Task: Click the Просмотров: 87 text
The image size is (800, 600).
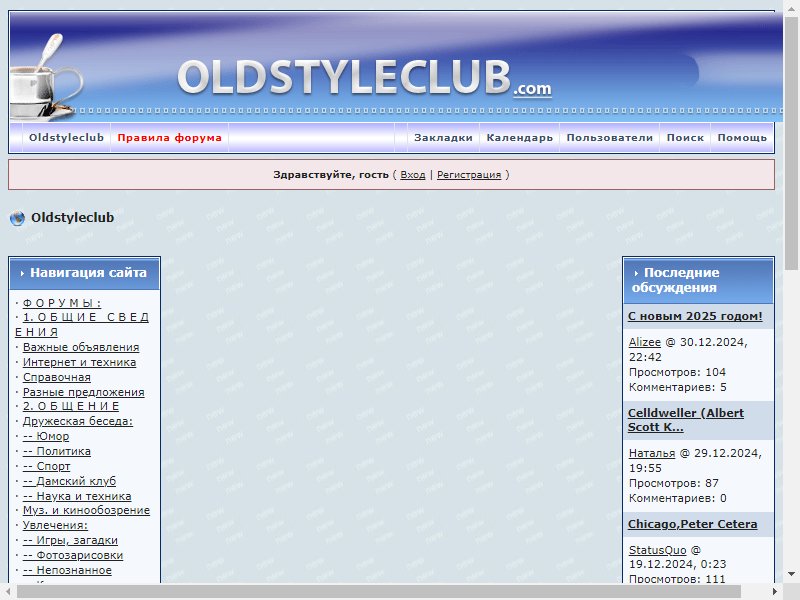Action: click(673, 483)
